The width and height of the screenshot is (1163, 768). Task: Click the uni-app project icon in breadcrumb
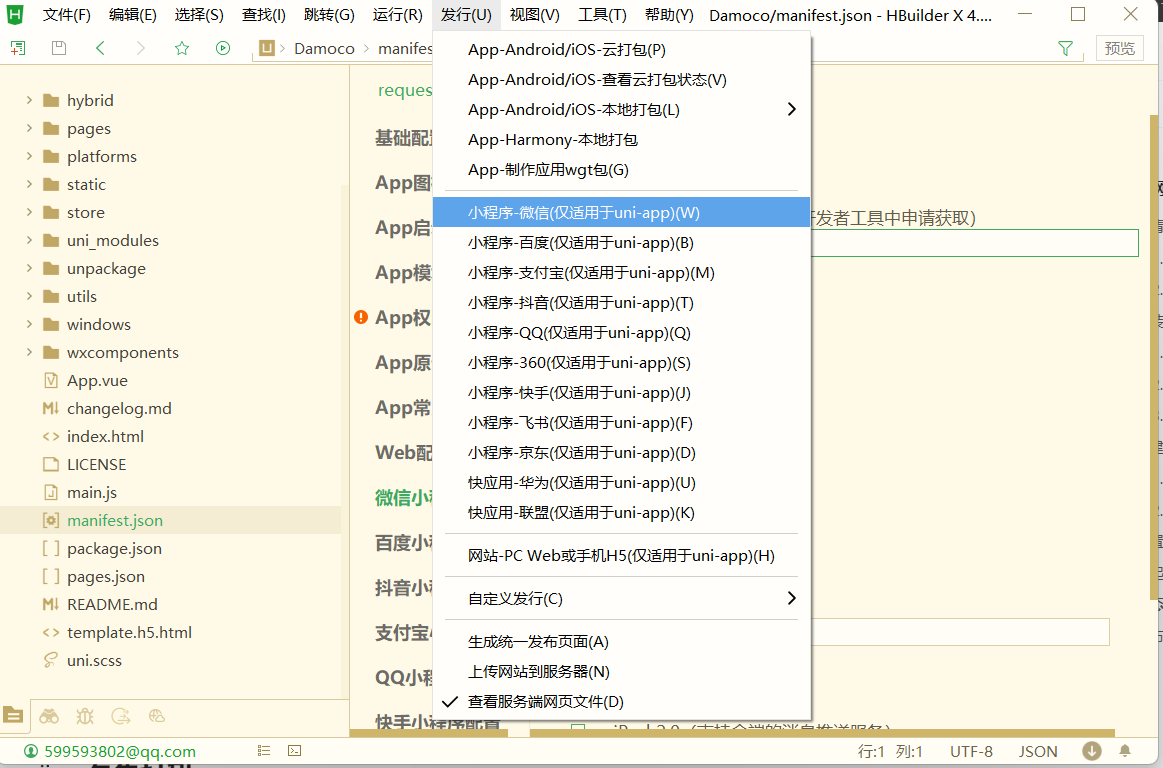click(x=266, y=48)
